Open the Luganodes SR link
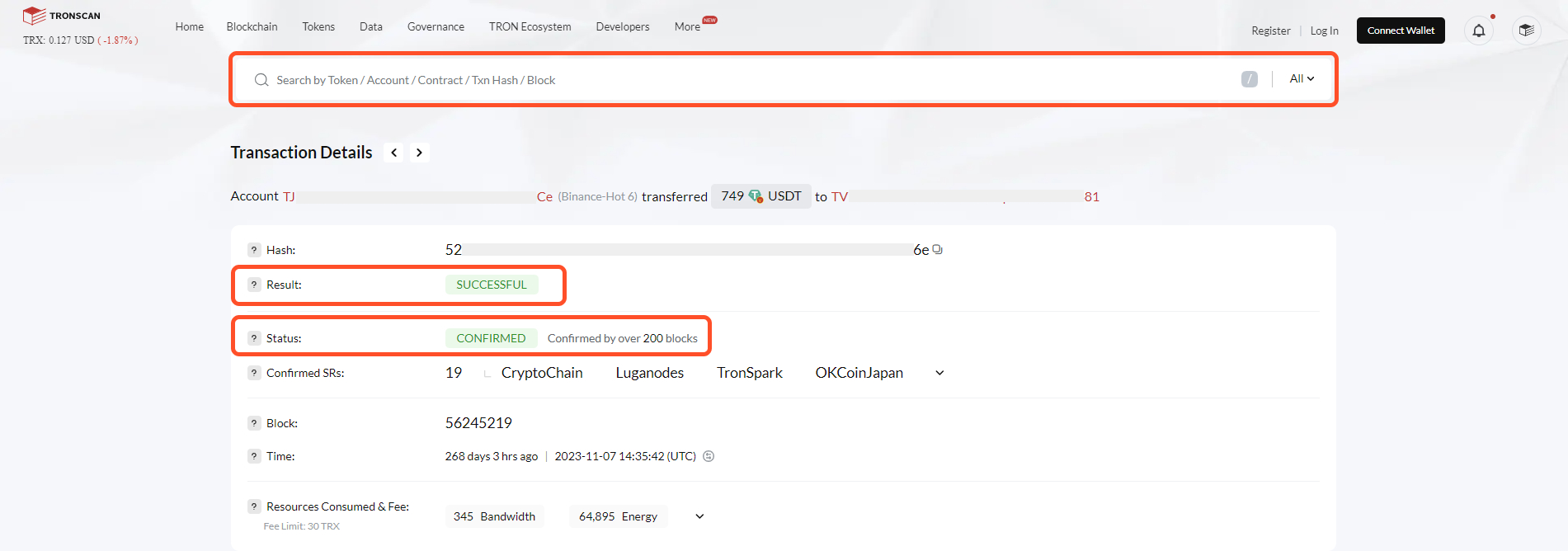This screenshot has height=551, width=1568. click(650, 373)
